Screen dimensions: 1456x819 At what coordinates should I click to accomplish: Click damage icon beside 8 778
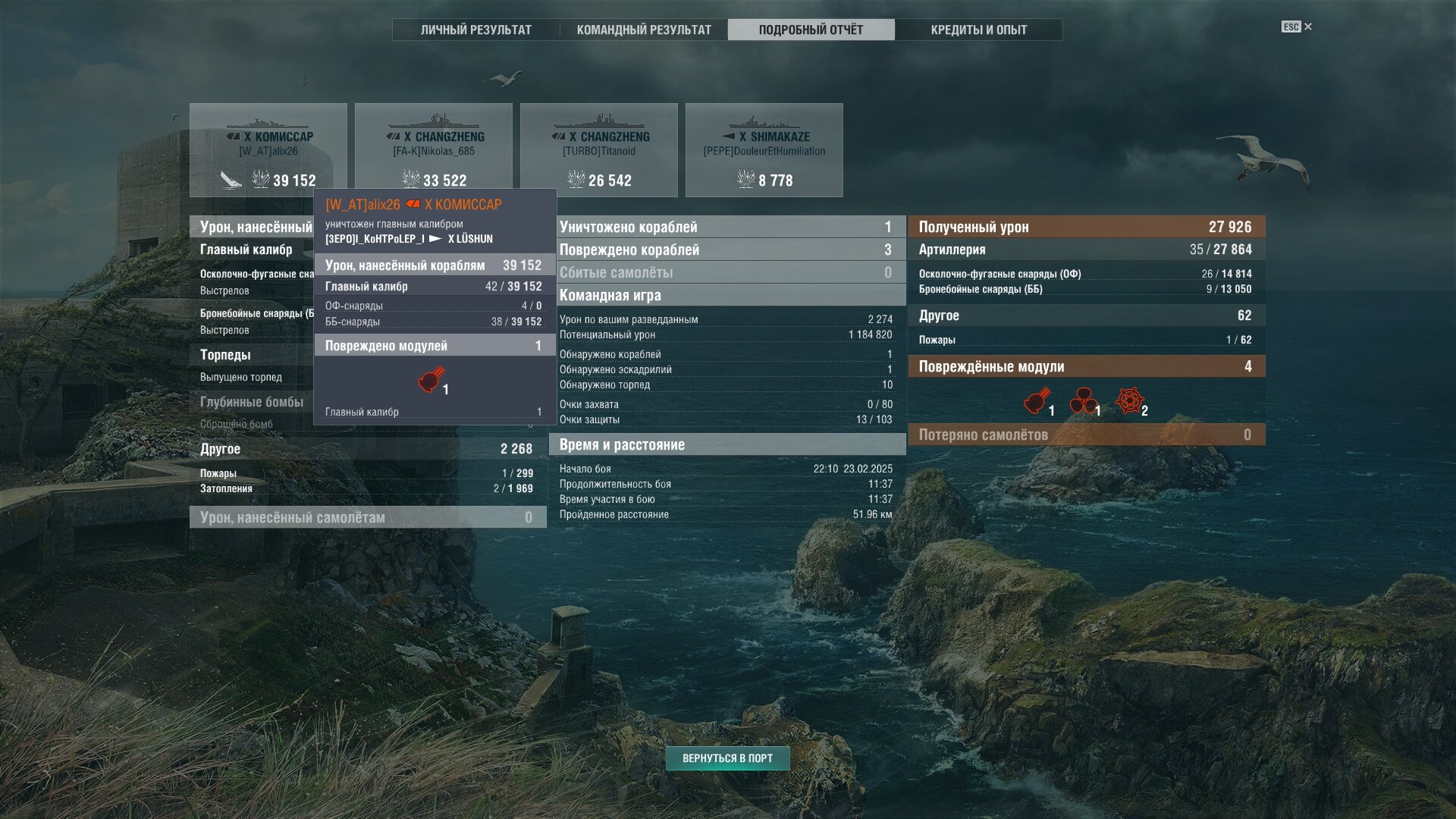point(745,180)
